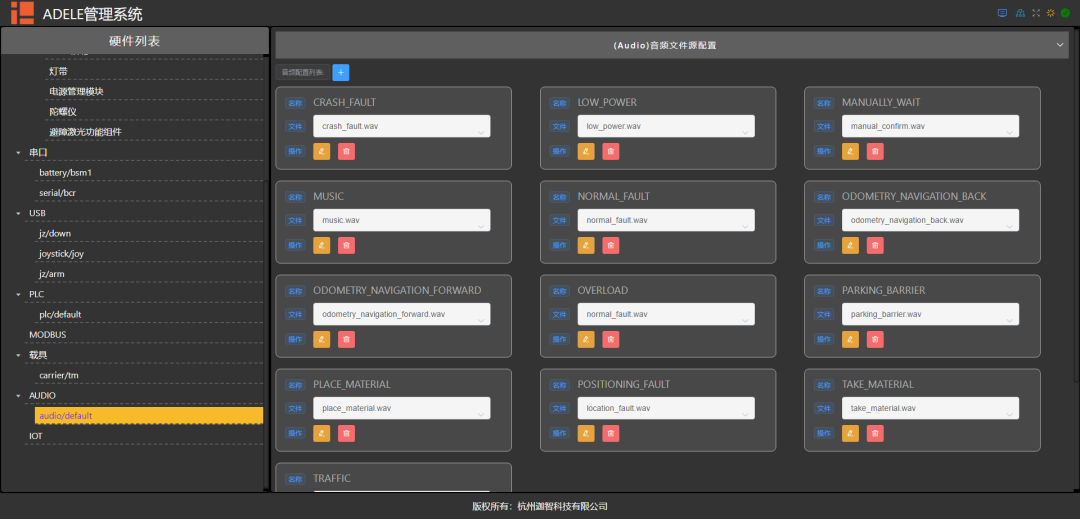Click the green checkmark status icon

point(1065,13)
